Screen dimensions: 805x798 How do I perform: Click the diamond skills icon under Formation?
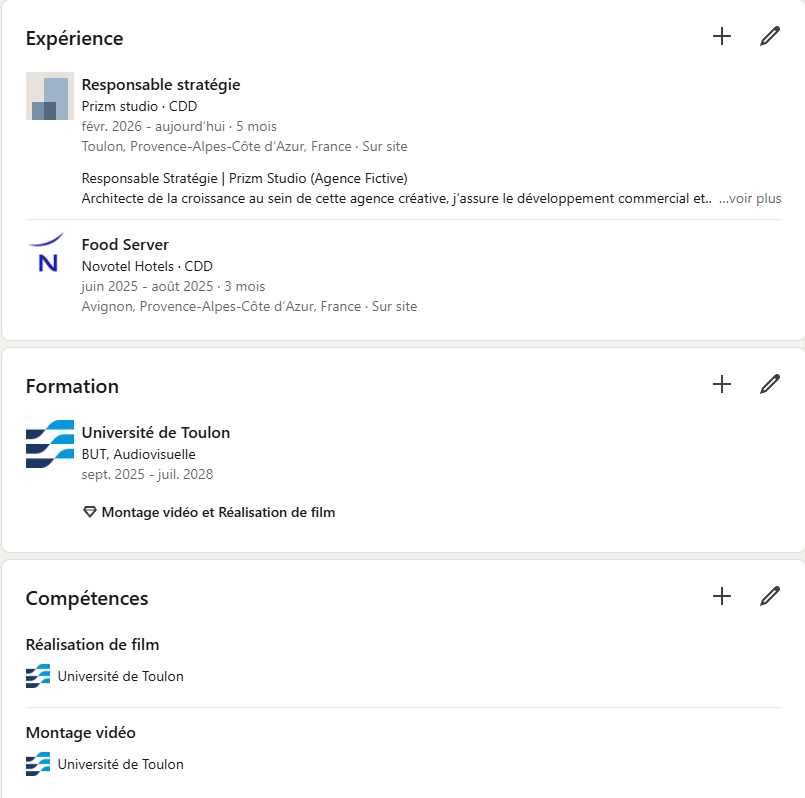tap(90, 512)
